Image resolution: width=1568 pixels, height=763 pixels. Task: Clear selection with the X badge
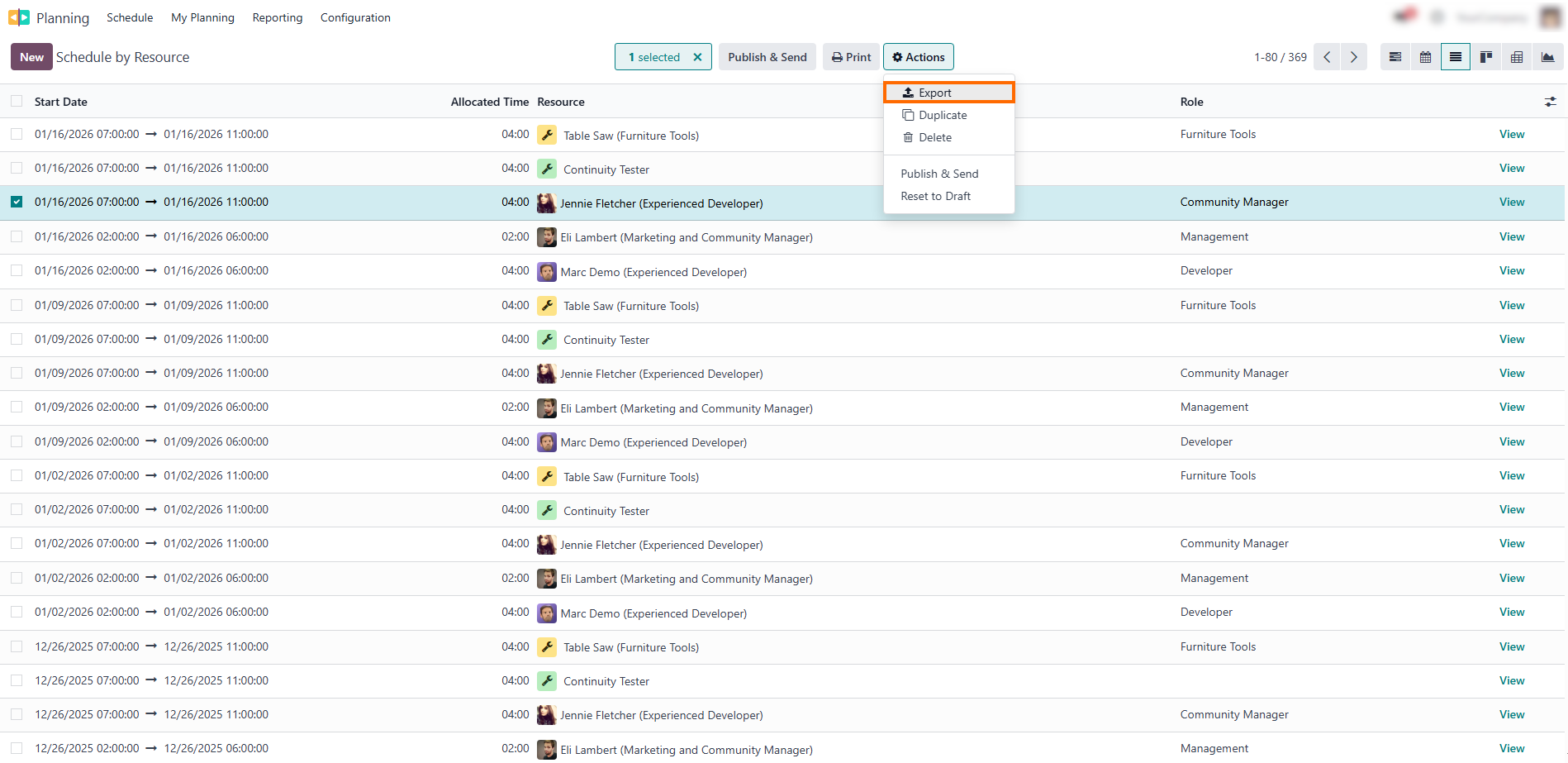tap(697, 57)
